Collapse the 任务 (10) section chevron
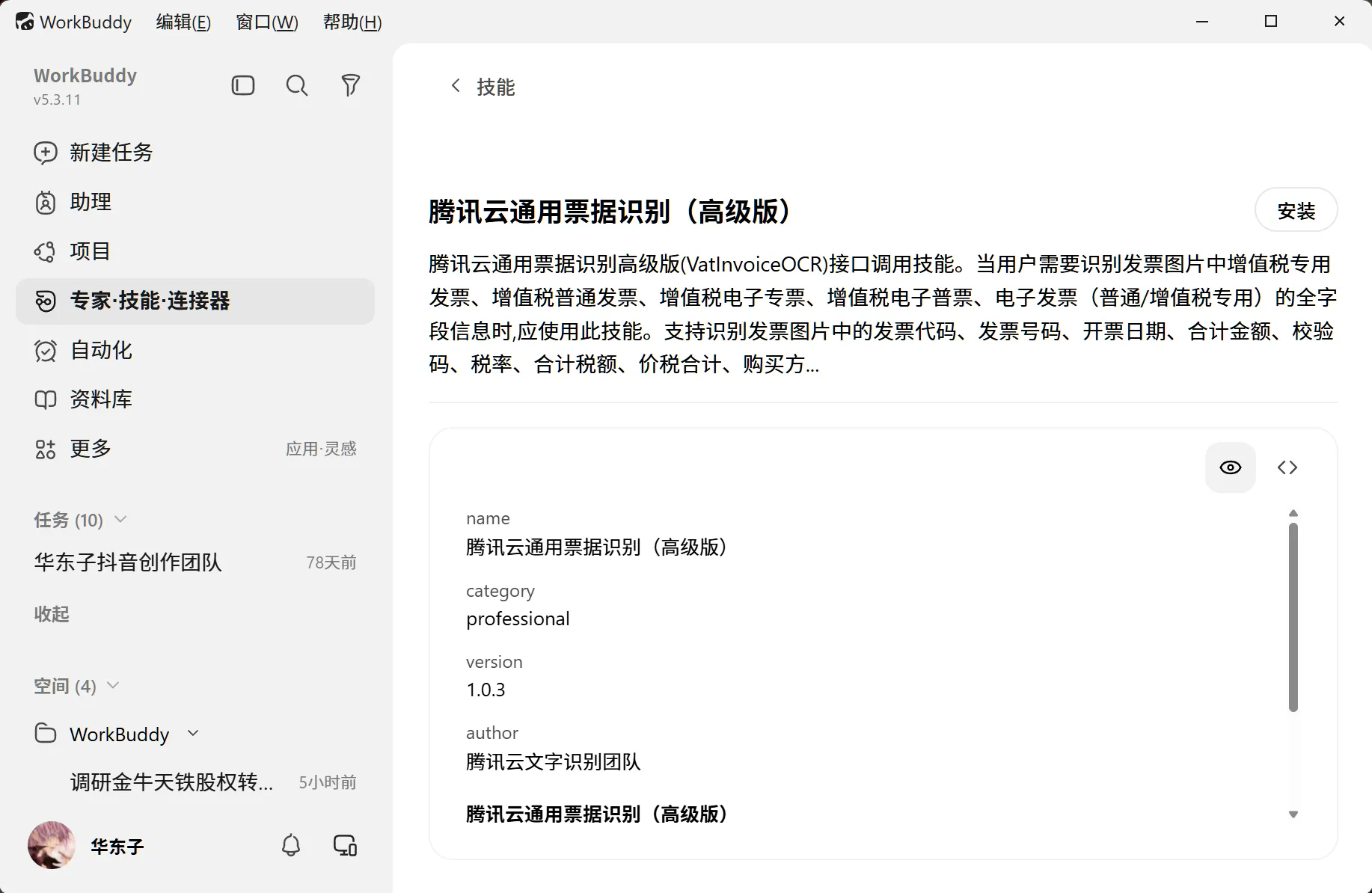The width and height of the screenshot is (1372, 893). click(120, 519)
